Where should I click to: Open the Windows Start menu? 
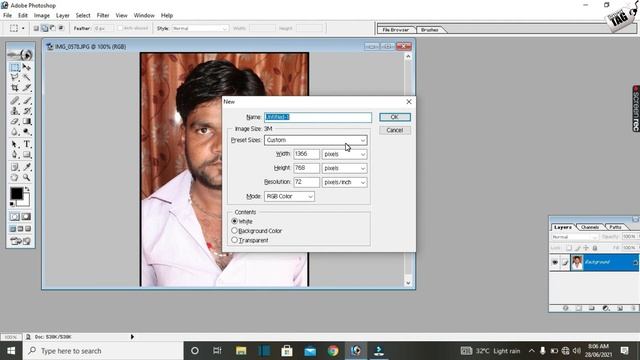11,351
